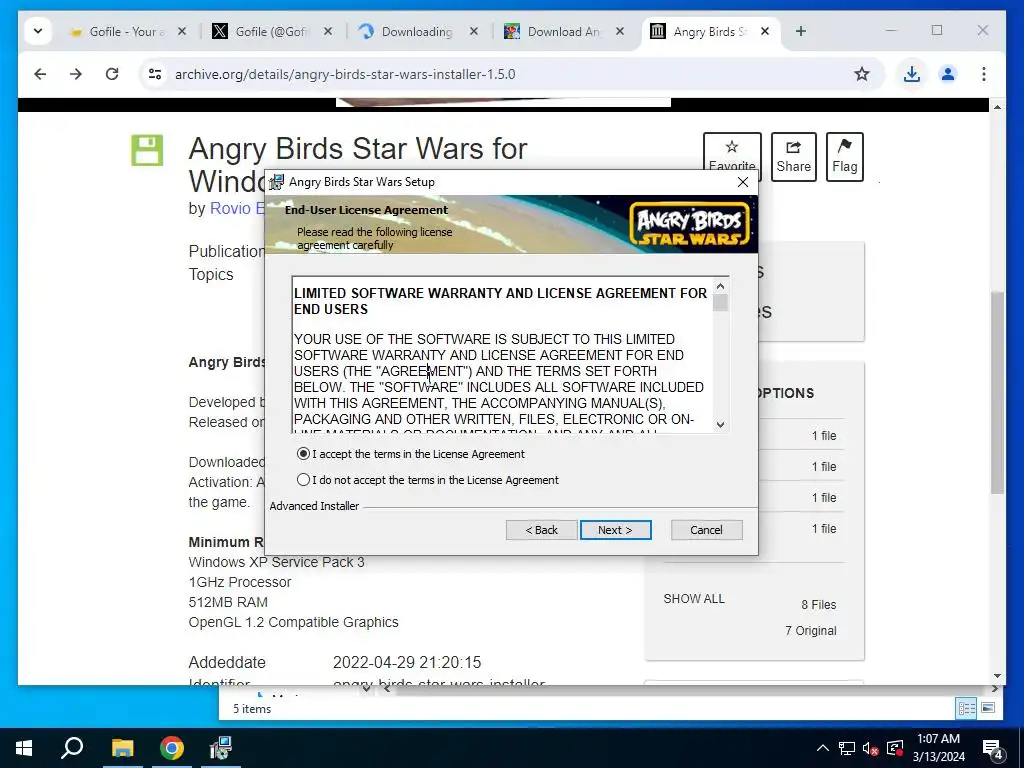Show hidden system tray icons
The width and height of the screenshot is (1024, 768).
[x=822, y=748]
